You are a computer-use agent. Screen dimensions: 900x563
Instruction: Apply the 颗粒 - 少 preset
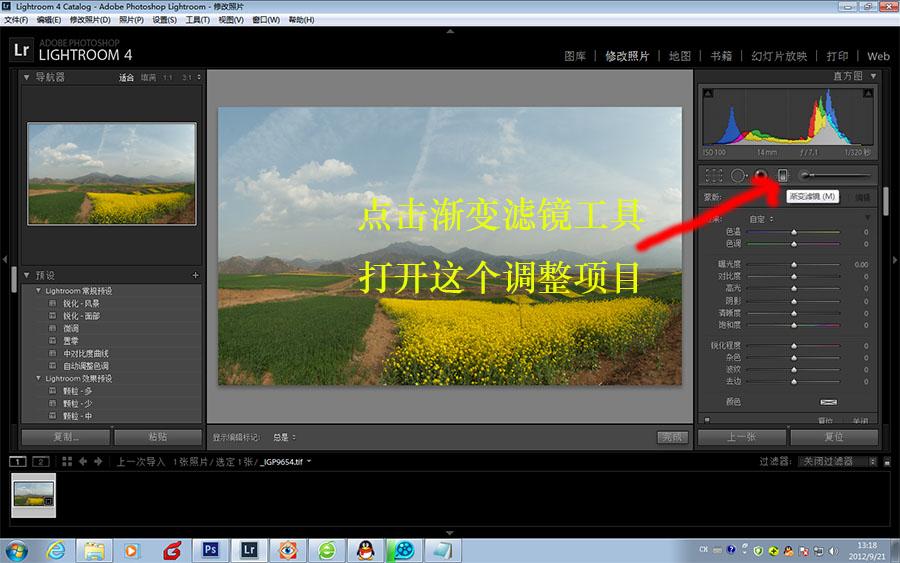coord(77,403)
